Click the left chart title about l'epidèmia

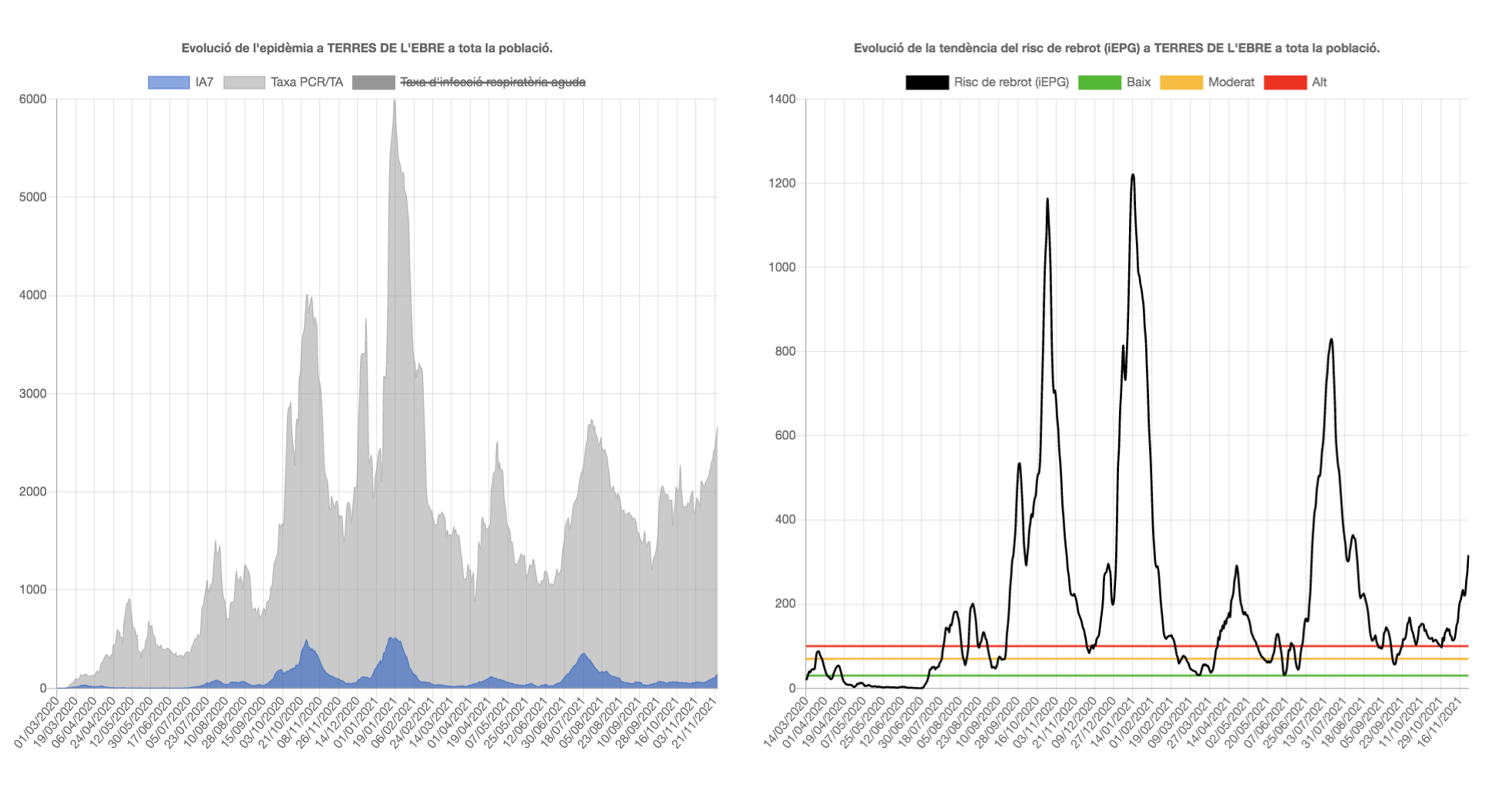click(x=367, y=48)
